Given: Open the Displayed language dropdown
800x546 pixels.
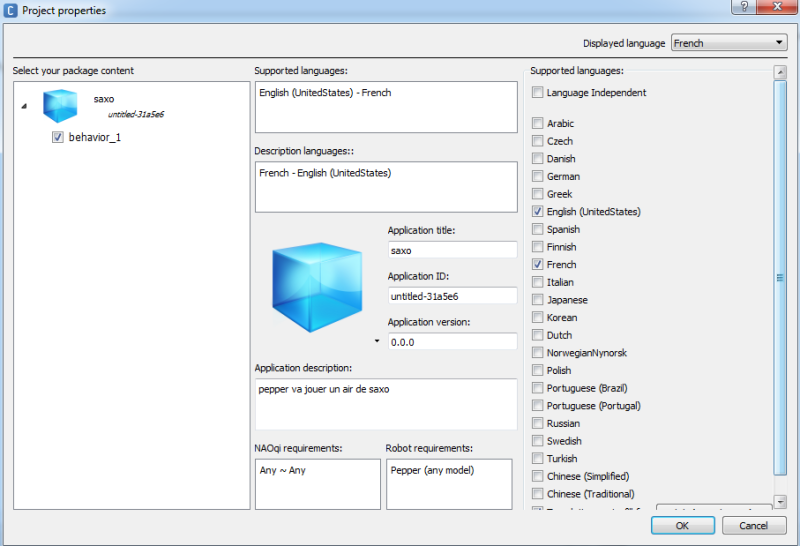Looking at the screenshot, I should pyautogui.click(x=729, y=43).
